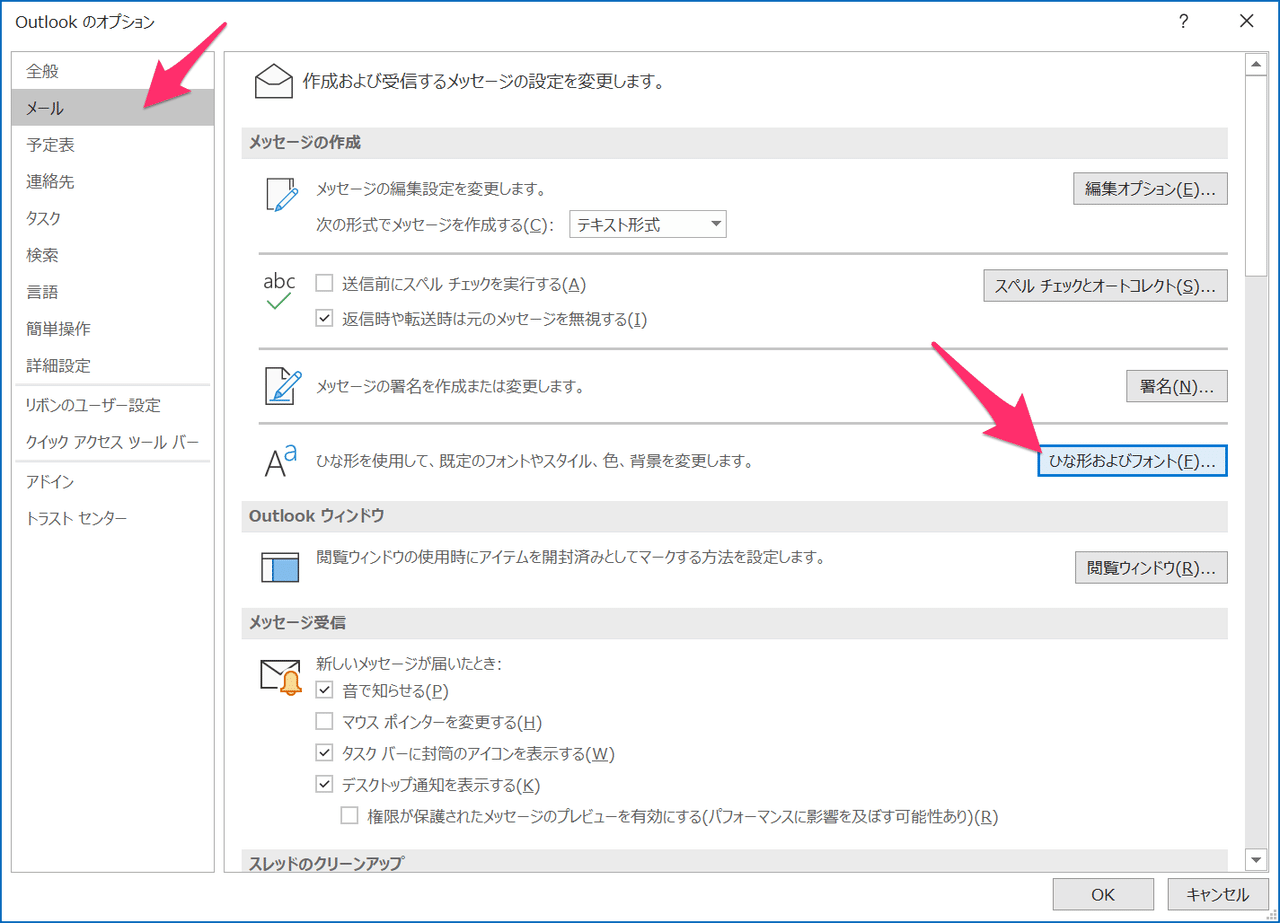The height and width of the screenshot is (923, 1280).
Task: Click the メッセージの編集設定を変更します text
Action: [430, 188]
